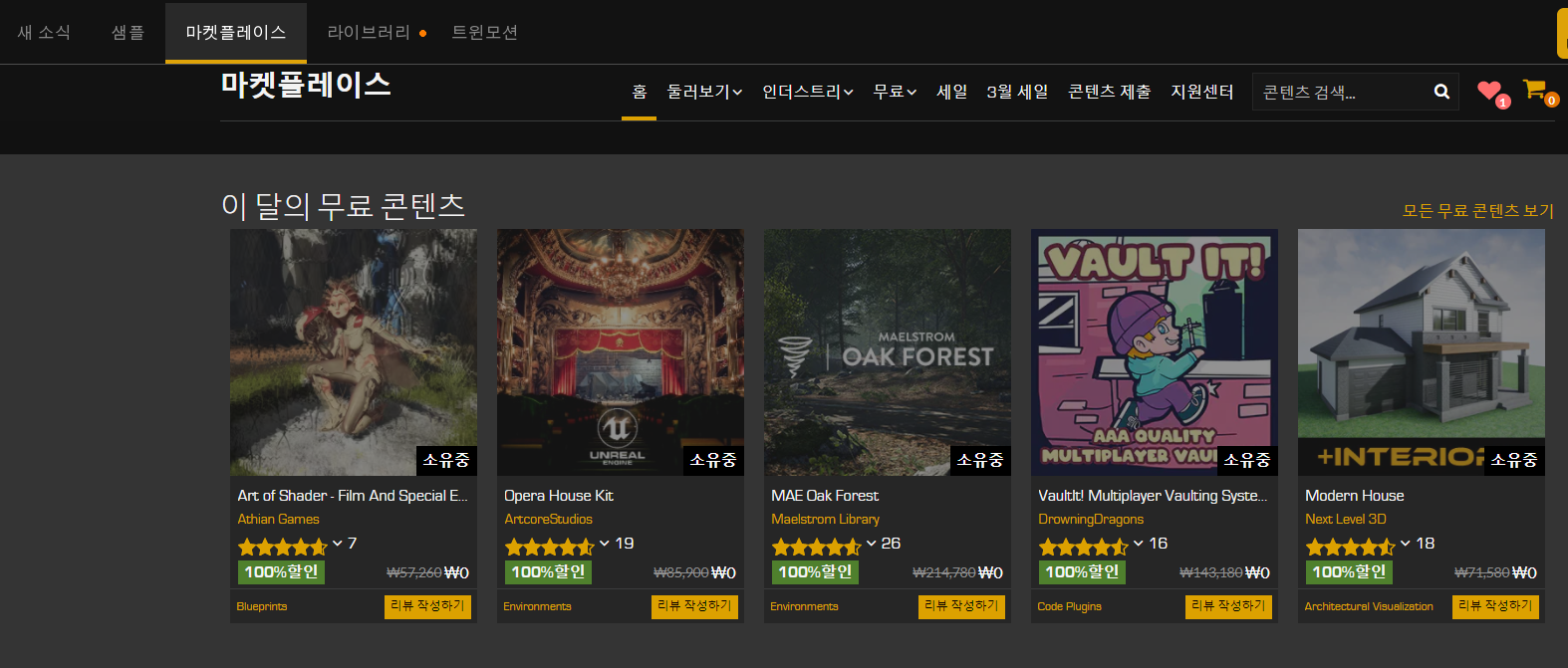1568x668 pixels.
Task: Click the 마켓플레이스 page heading
Action: [x=306, y=85]
